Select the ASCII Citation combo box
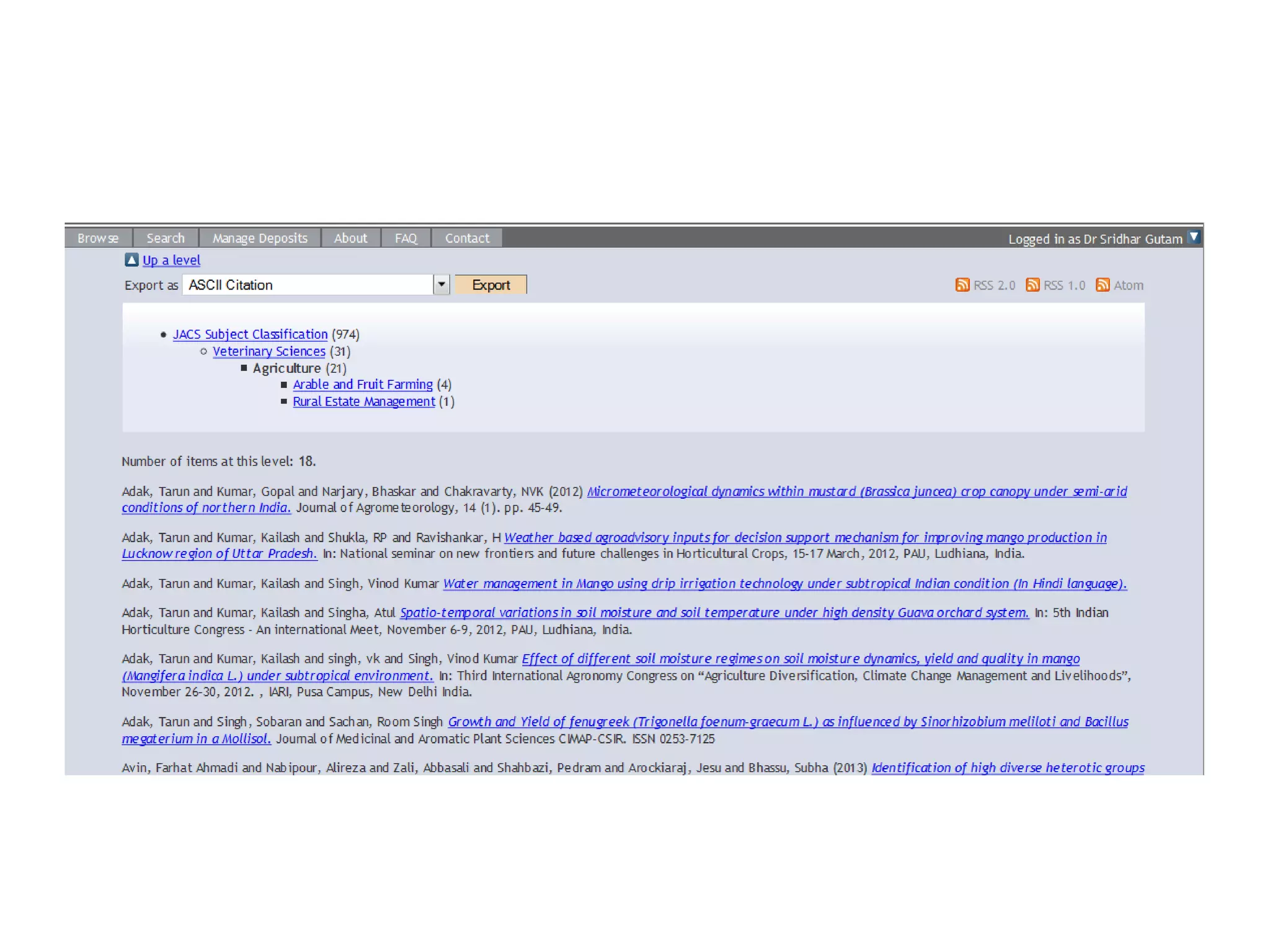The height and width of the screenshot is (952, 1270). pos(308,284)
